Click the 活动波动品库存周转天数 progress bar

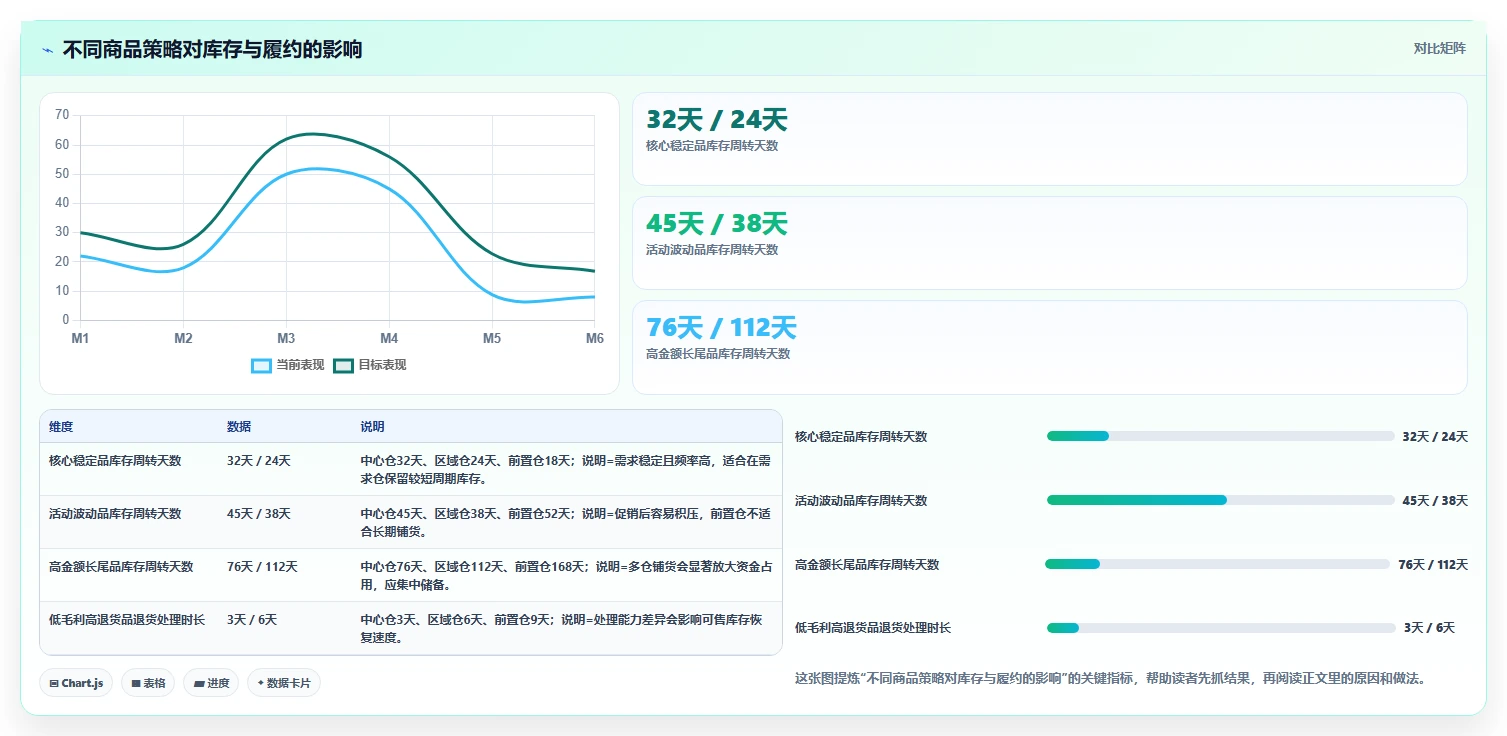pos(1220,500)
